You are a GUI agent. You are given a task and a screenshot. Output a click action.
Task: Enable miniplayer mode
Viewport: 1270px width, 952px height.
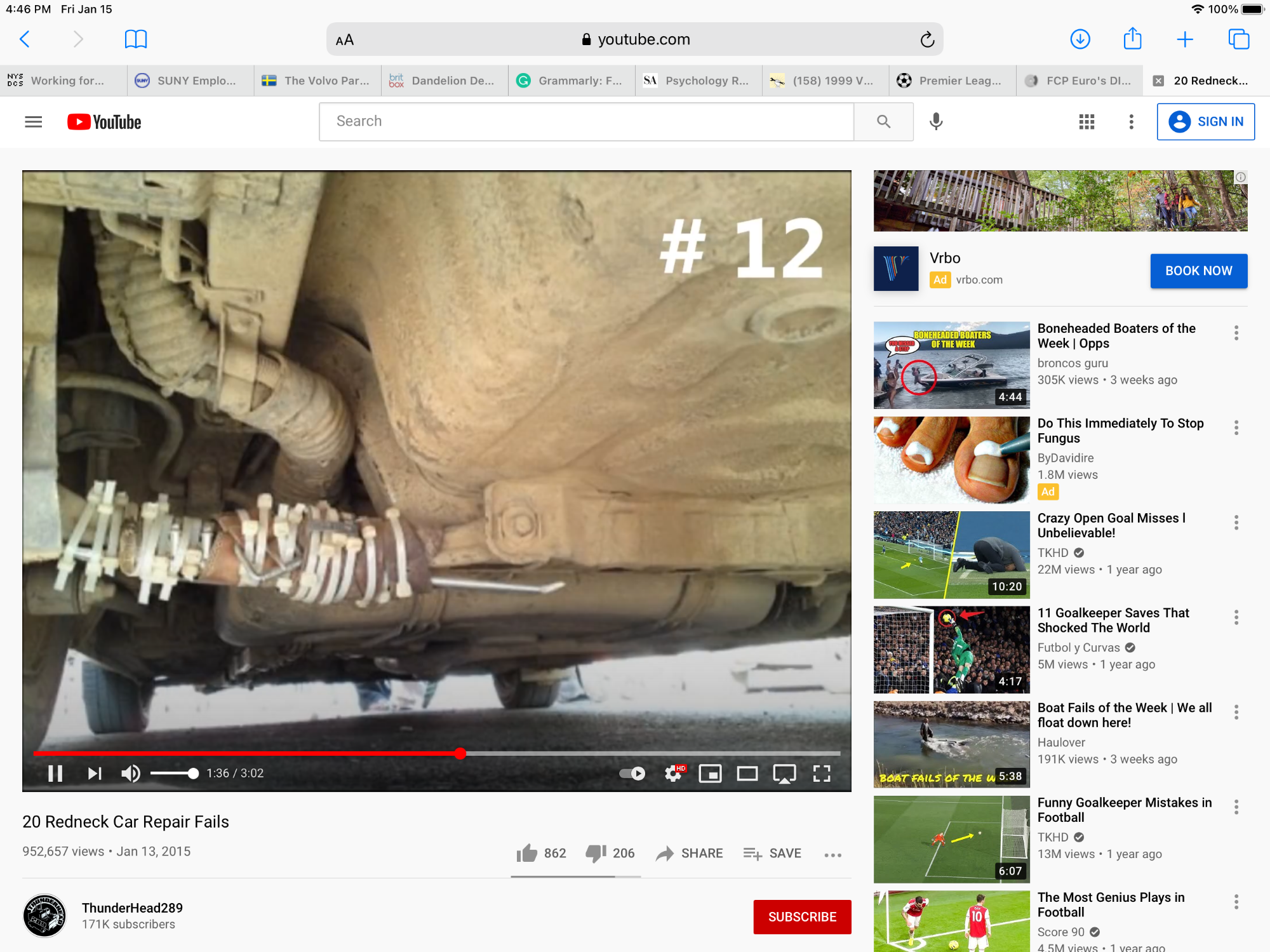point(710,773)
